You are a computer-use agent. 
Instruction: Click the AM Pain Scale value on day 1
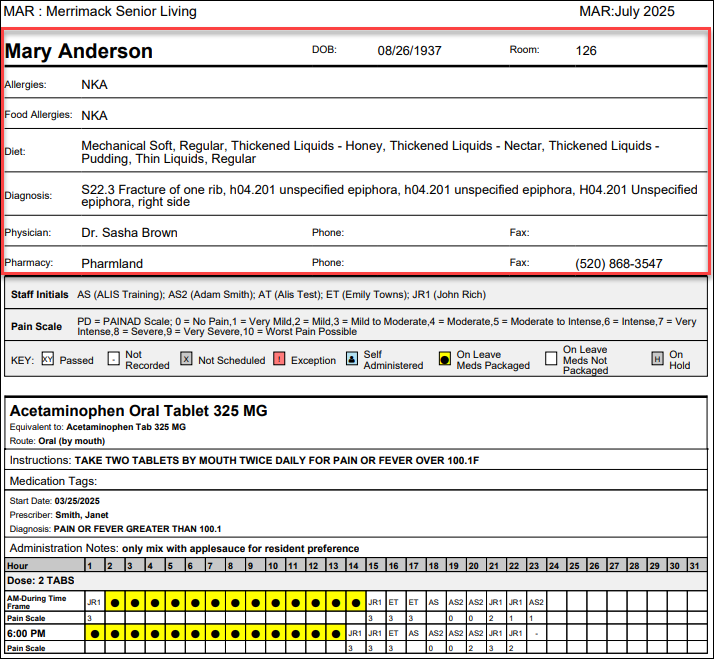(x=90, y=618)
